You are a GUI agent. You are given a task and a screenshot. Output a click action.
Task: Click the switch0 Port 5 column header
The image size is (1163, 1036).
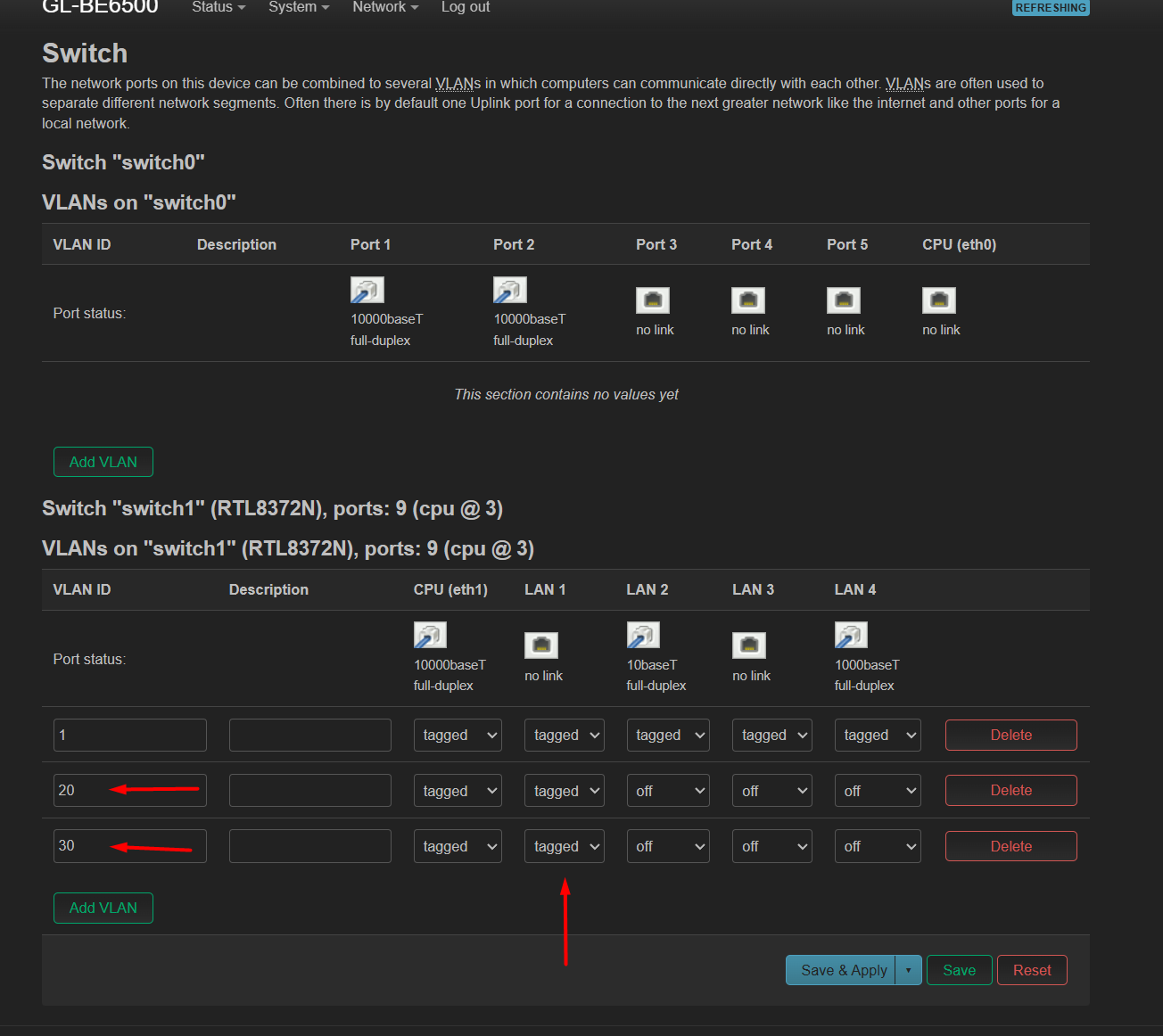847,244
